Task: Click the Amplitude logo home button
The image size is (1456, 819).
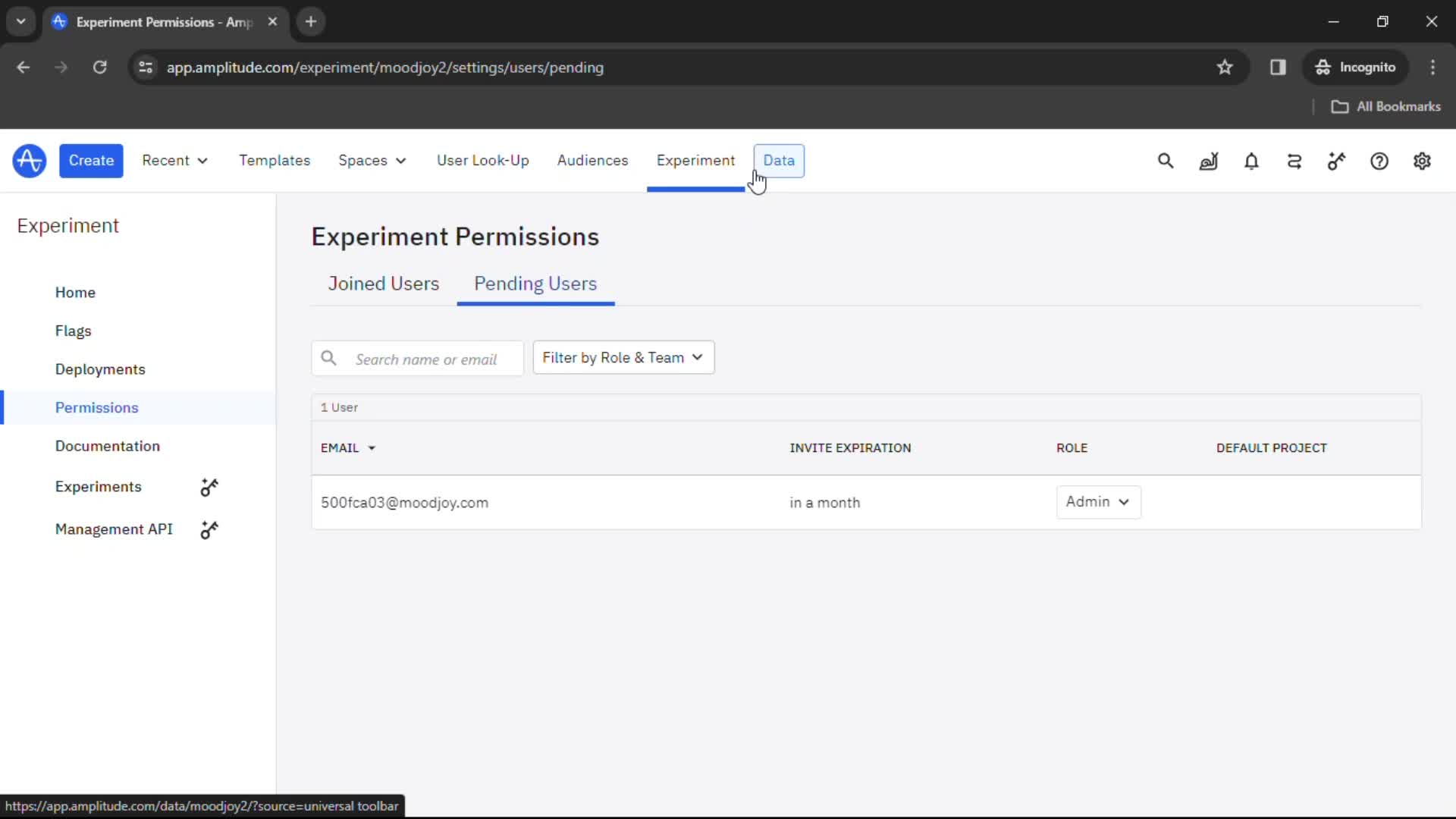Action: [x=29, y=161]
